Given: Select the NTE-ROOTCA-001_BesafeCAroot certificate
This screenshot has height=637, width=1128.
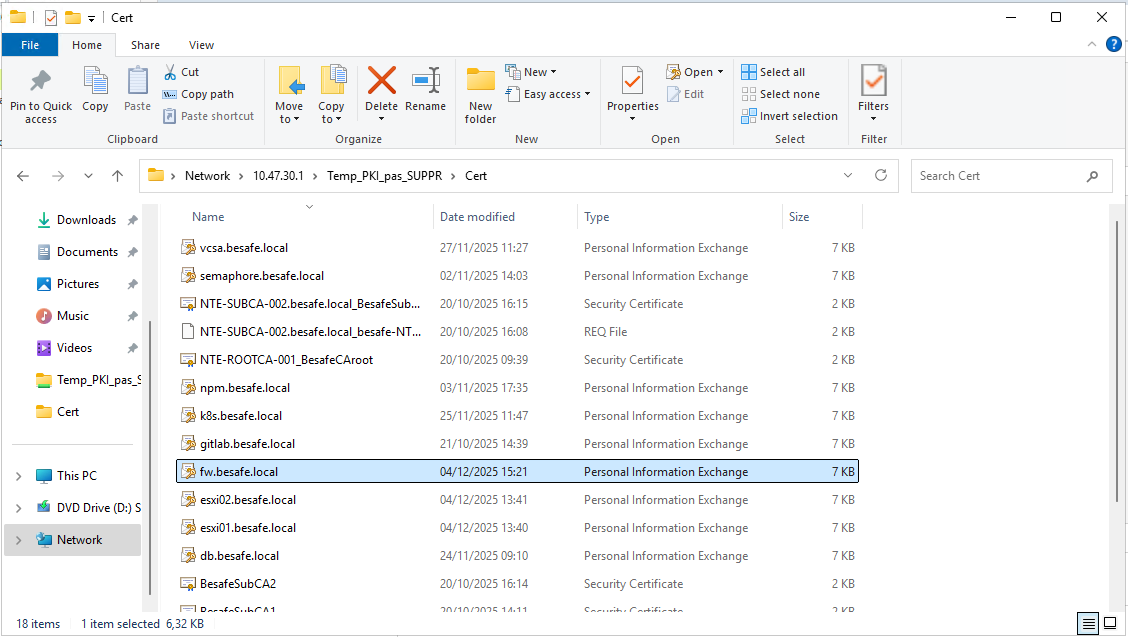Looking at the screenshot, I should [x=517, y=360].
